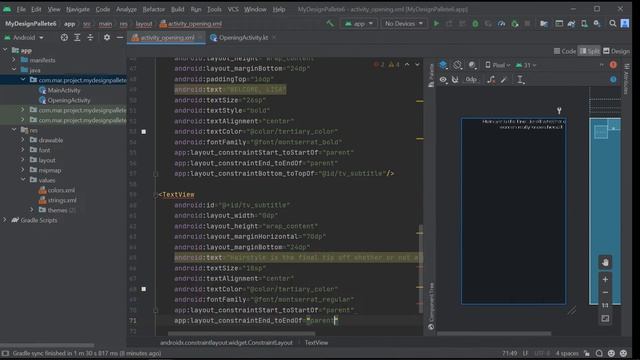Click Collapse All icon in Project panel

point(90,38)
